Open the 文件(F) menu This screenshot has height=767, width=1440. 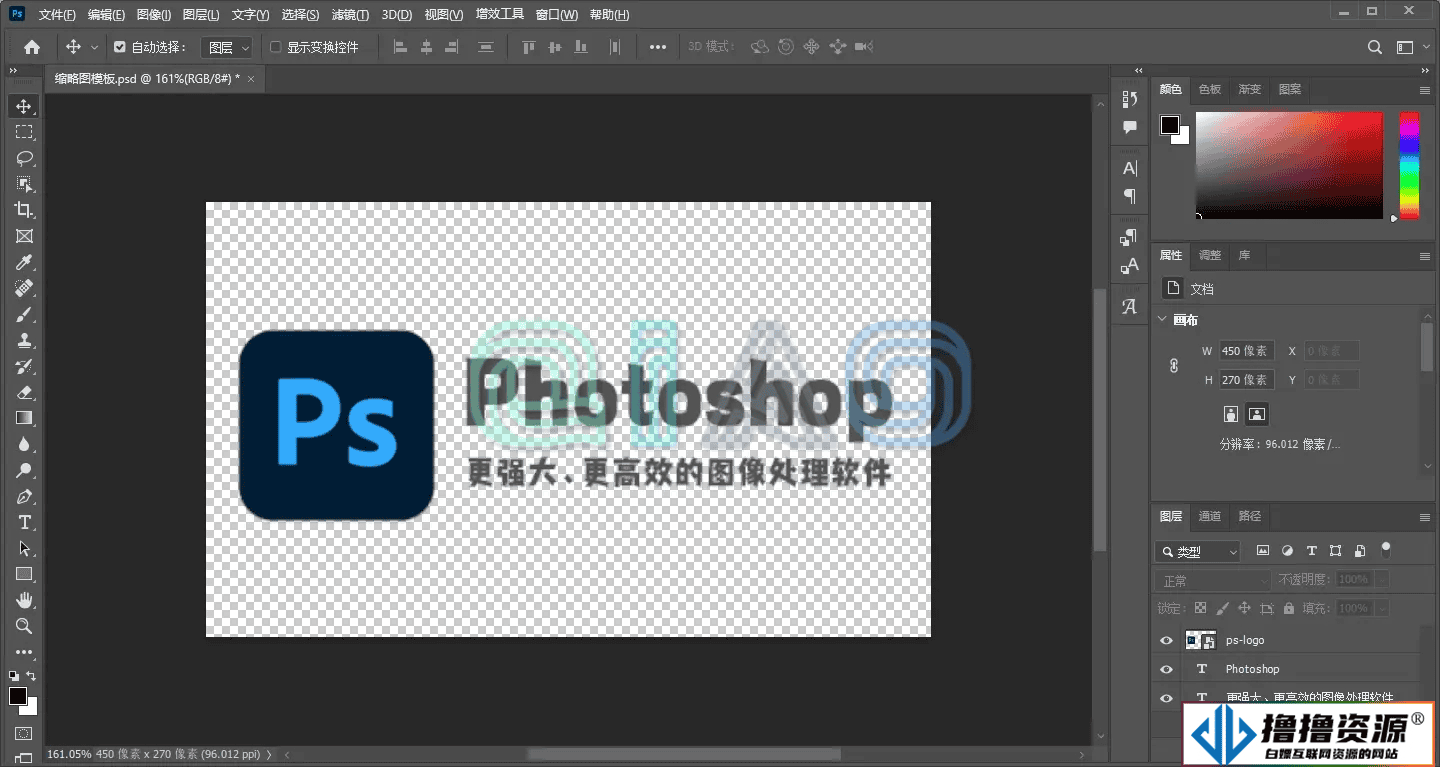tap(57, 15)
